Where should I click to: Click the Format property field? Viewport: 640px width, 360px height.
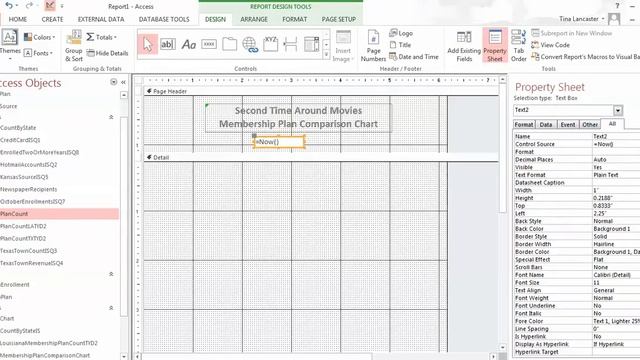(x=616, y=152)
